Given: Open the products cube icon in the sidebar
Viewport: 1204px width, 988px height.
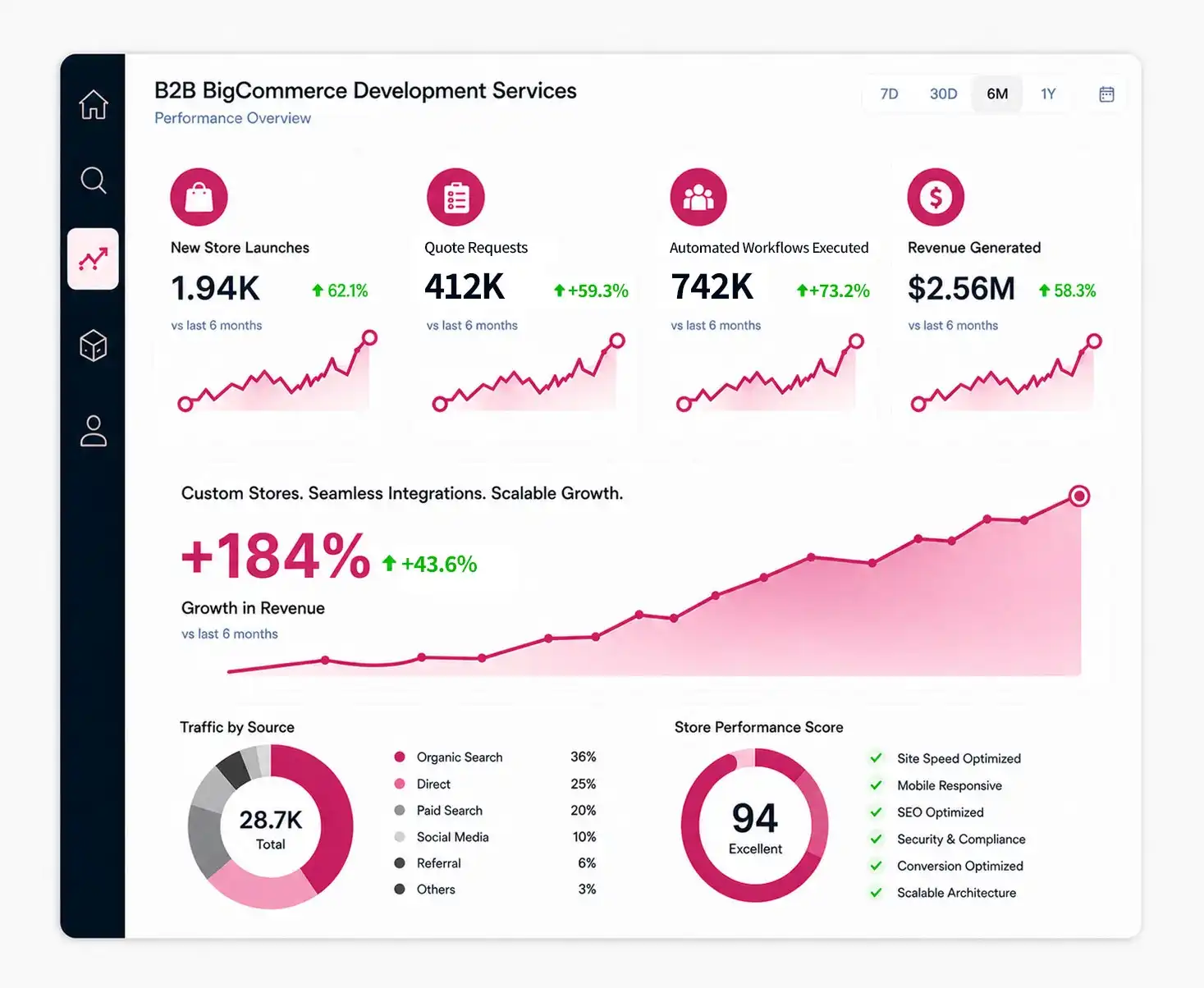Looking at the screenshot, I should [x=94, y=345].
